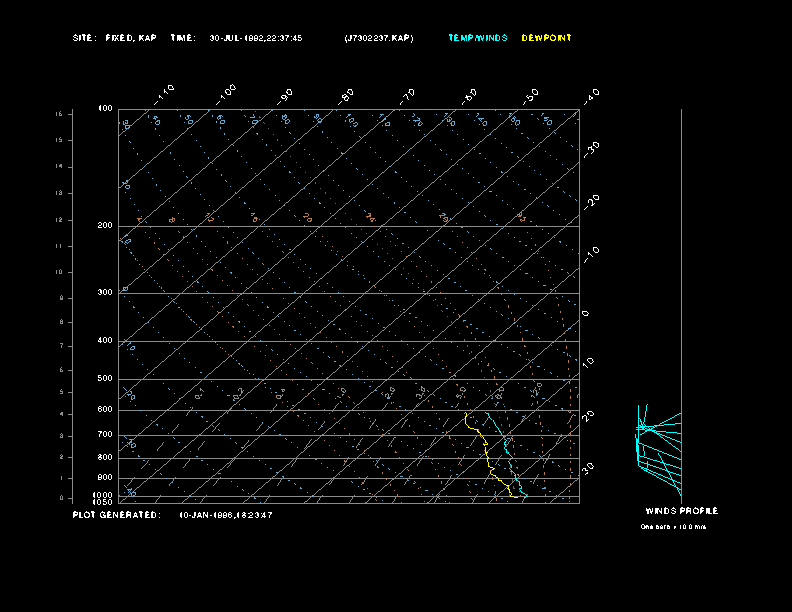Viewport: 792px width, 612px height.
Task: Click the -110 isotherm label above the chart
Action: click(x=165, y=93)
